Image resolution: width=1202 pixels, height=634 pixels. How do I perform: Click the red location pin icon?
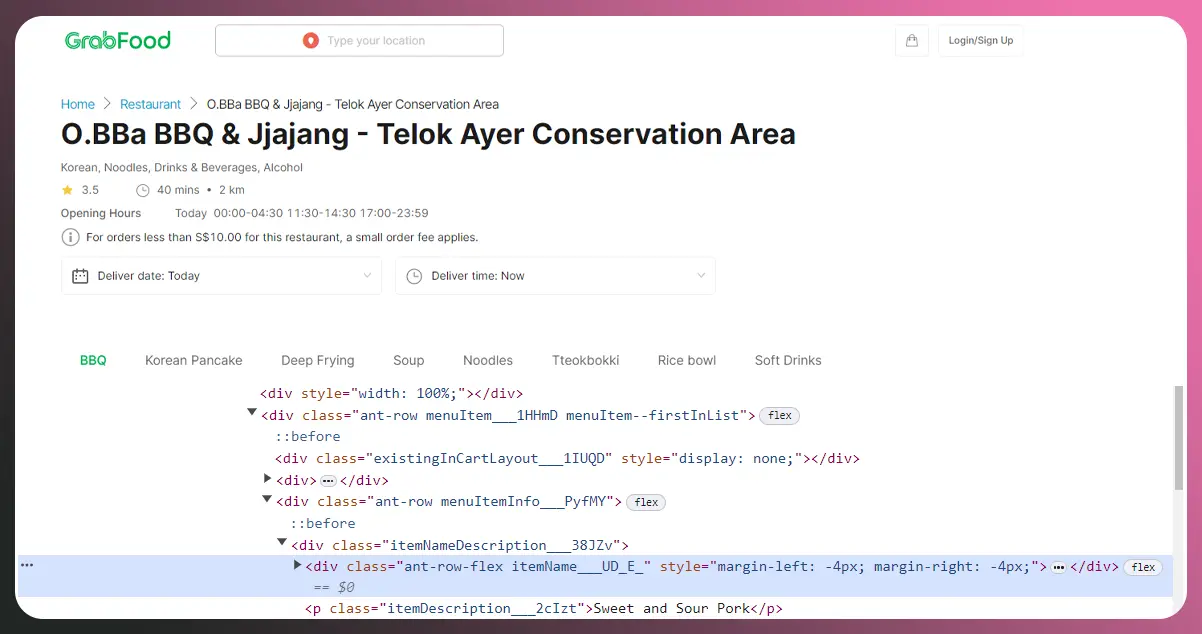(x=310, y=41)
